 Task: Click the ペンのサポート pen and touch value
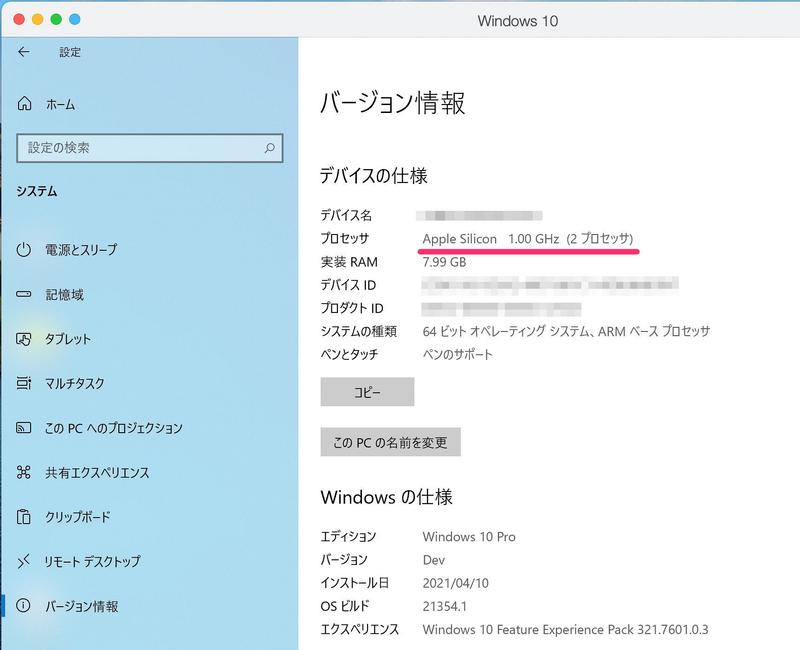pyautogui.click(x=458, y=355)
